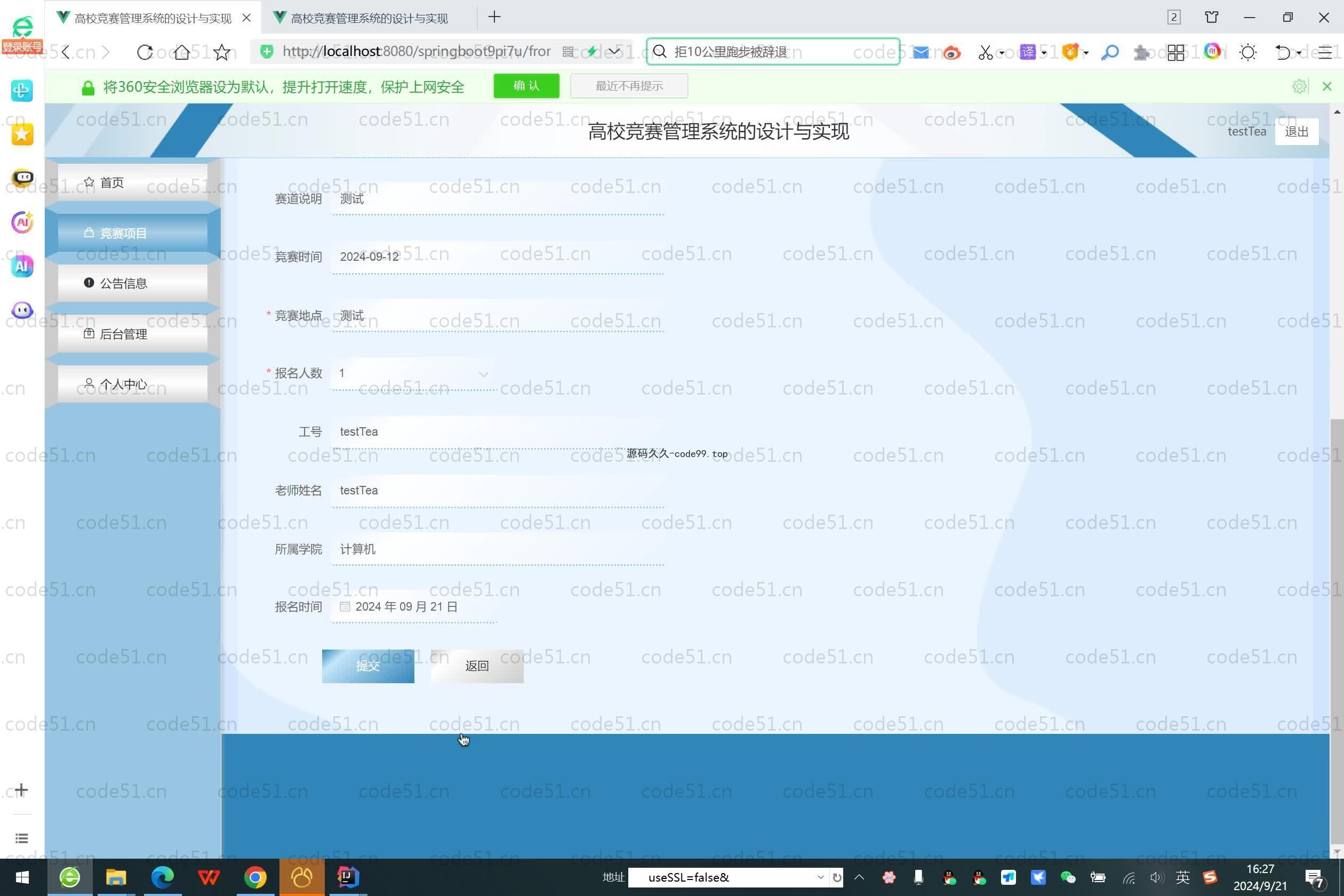Click the sidebar add plus icon
This screenshot has height=896, width=1344.
pos(21,790)
